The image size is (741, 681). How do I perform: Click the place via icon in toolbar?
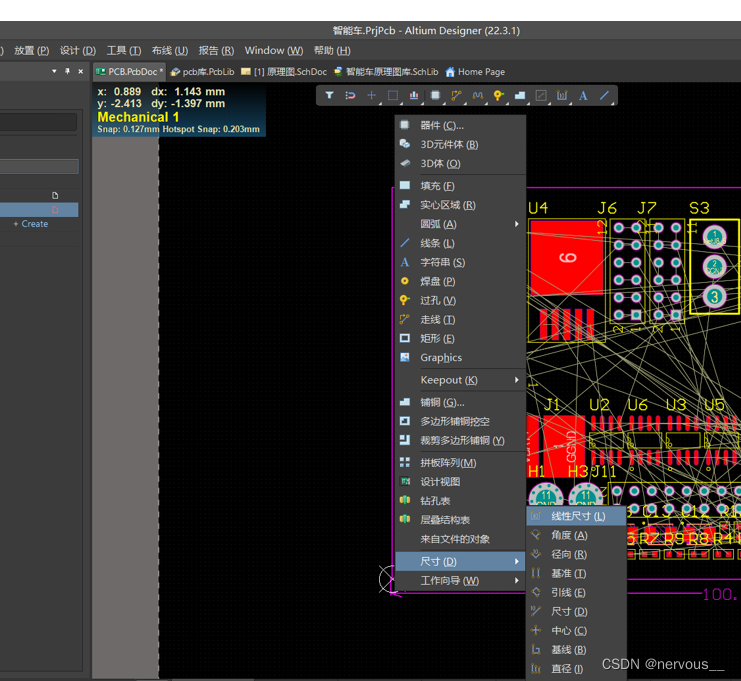[x=498, y=96]
